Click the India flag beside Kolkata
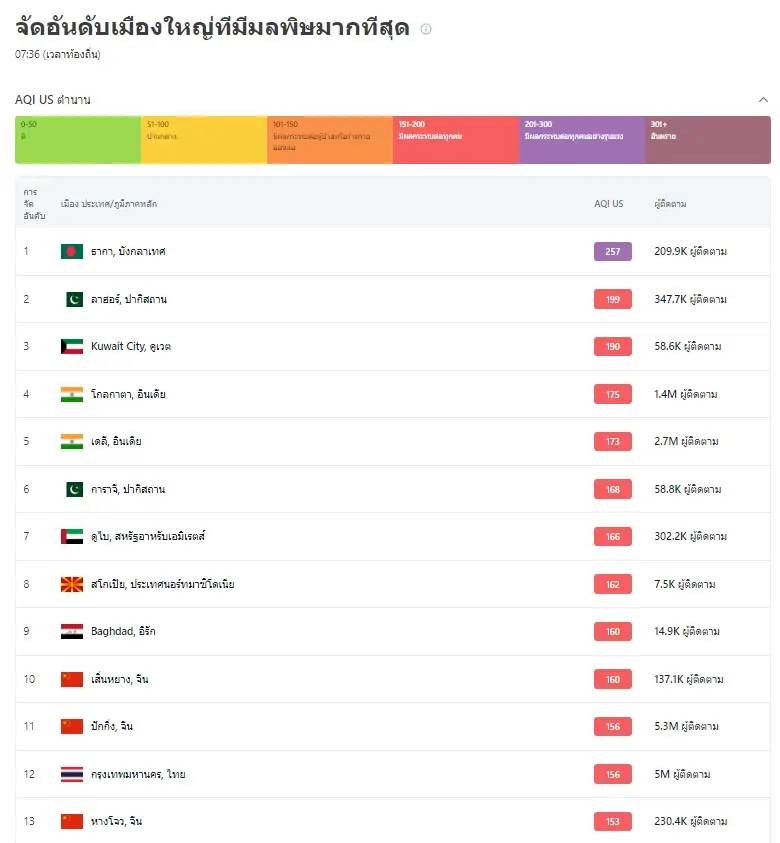The width and height of the screenshot is (780, 843). coord(72,394)
